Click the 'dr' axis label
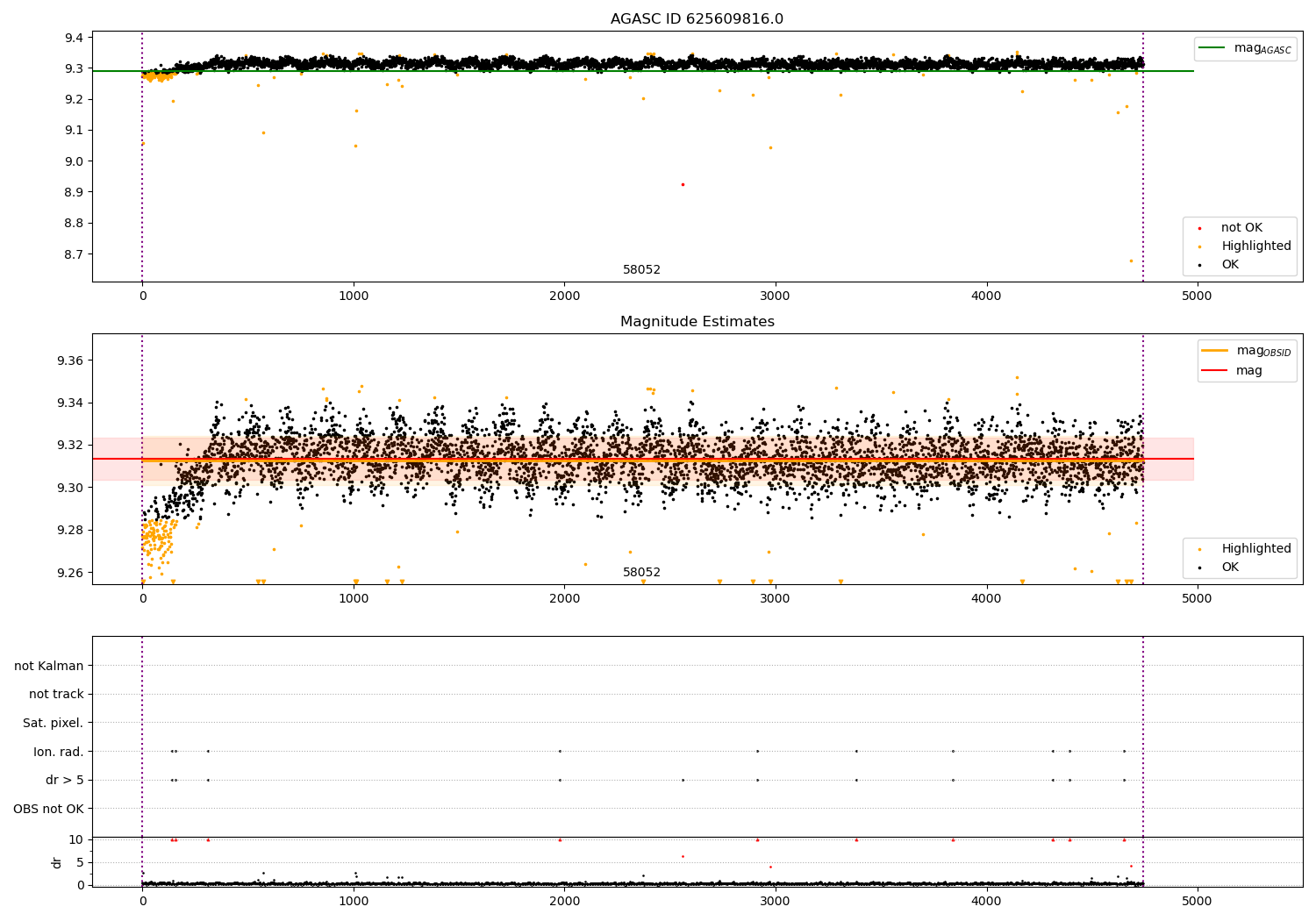This screenshot has height=921, width=1316. (x=57, y=862)
